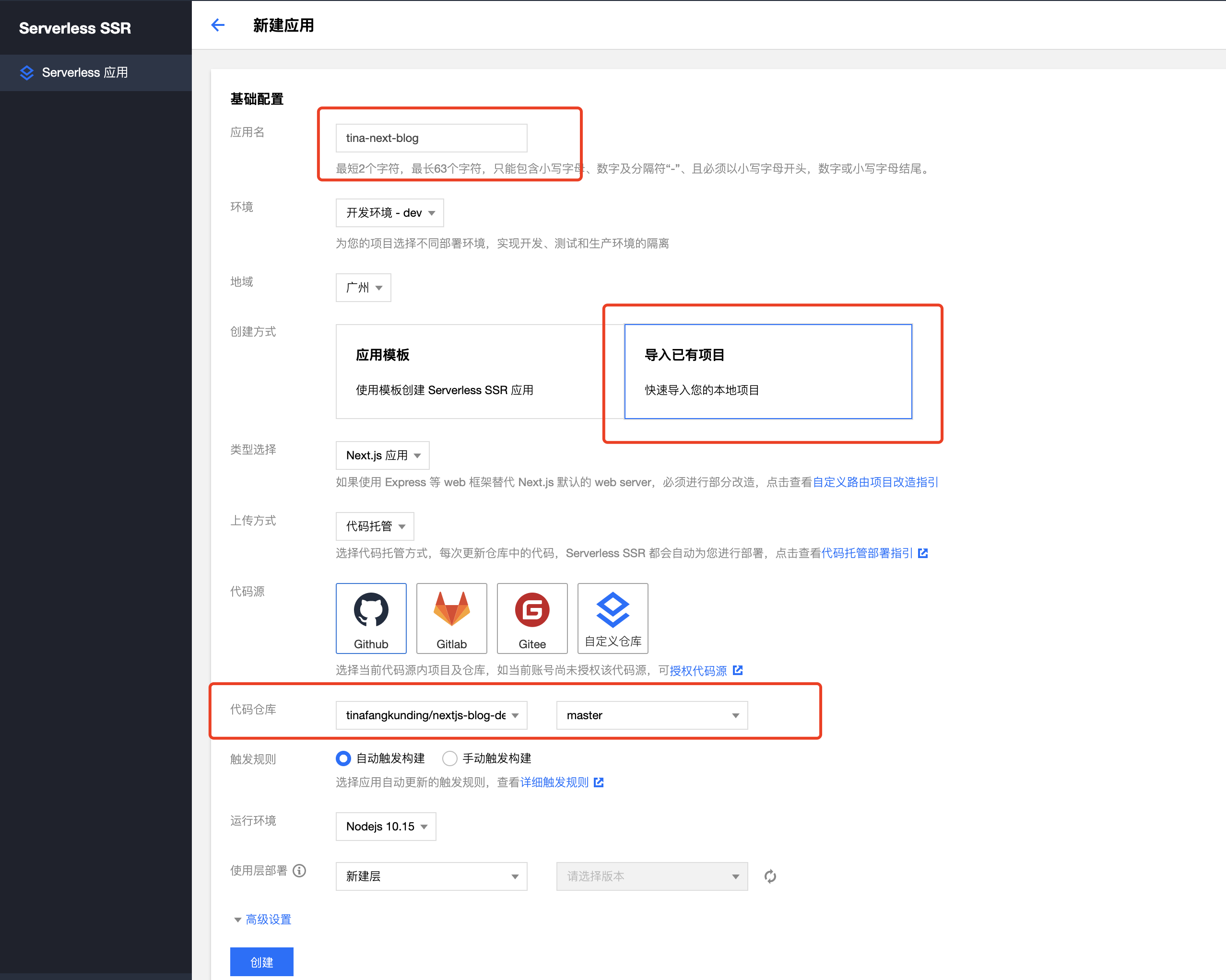Select the 导入已有项目 option card
1226x980 pixels.
[x=767, y=371]
